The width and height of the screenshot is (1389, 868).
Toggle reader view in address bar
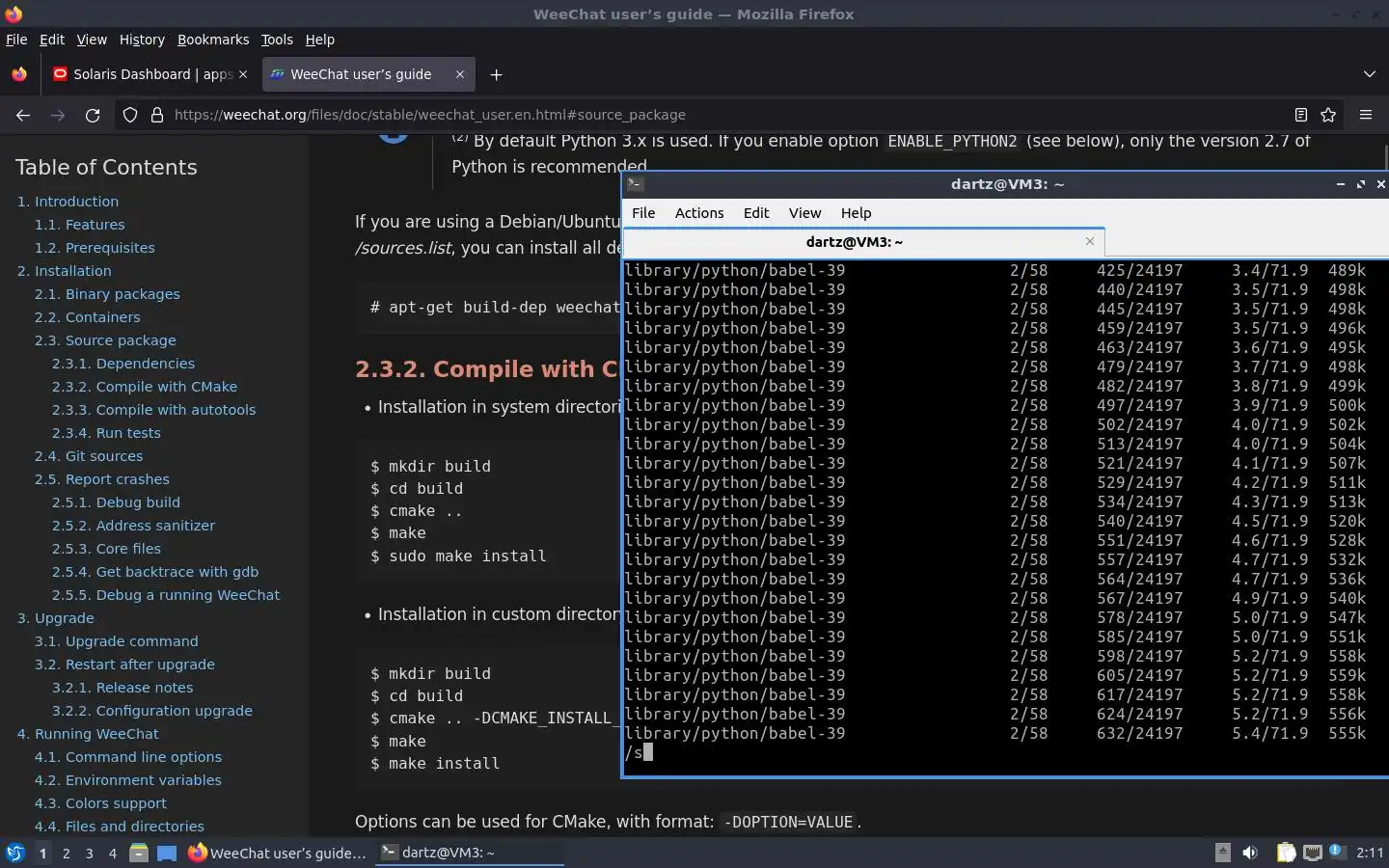[1300, 115]
